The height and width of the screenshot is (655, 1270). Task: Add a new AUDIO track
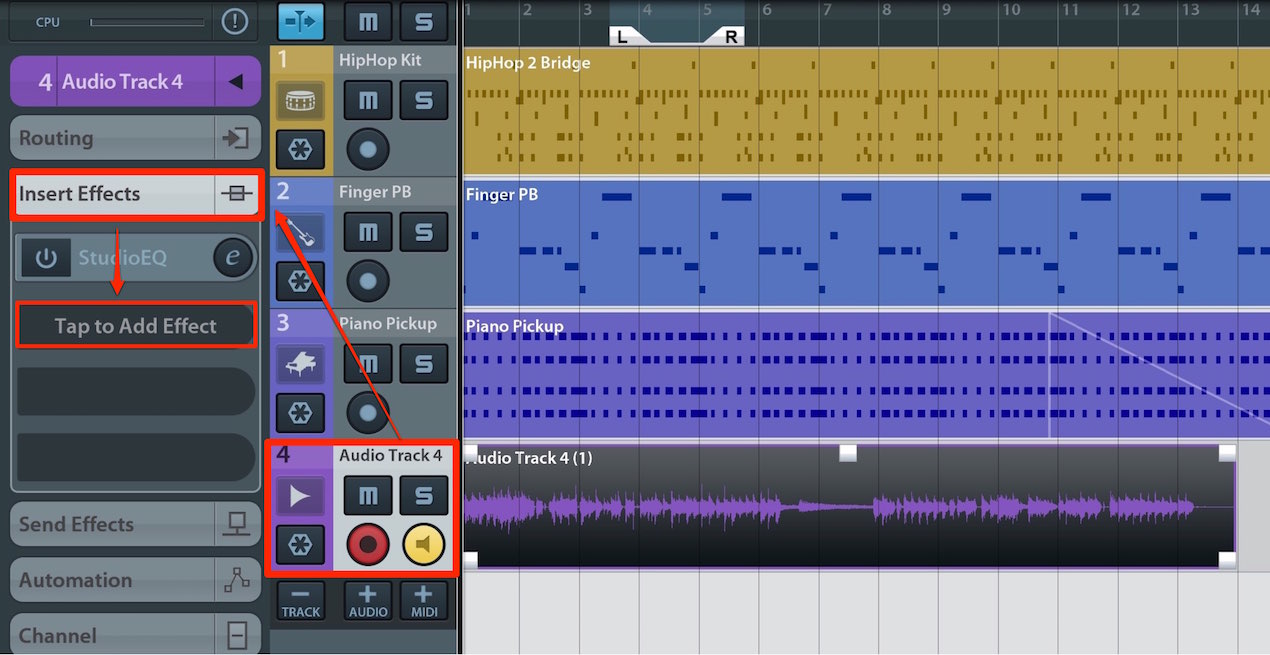(368, 601)
